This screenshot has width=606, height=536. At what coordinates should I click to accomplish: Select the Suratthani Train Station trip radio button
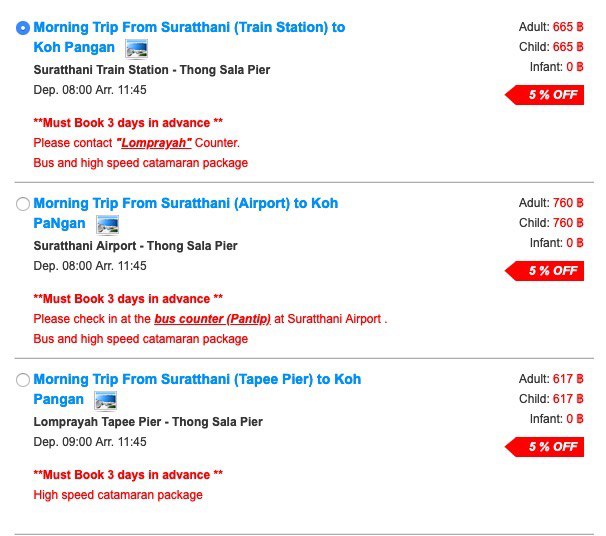tap(23, 28)
